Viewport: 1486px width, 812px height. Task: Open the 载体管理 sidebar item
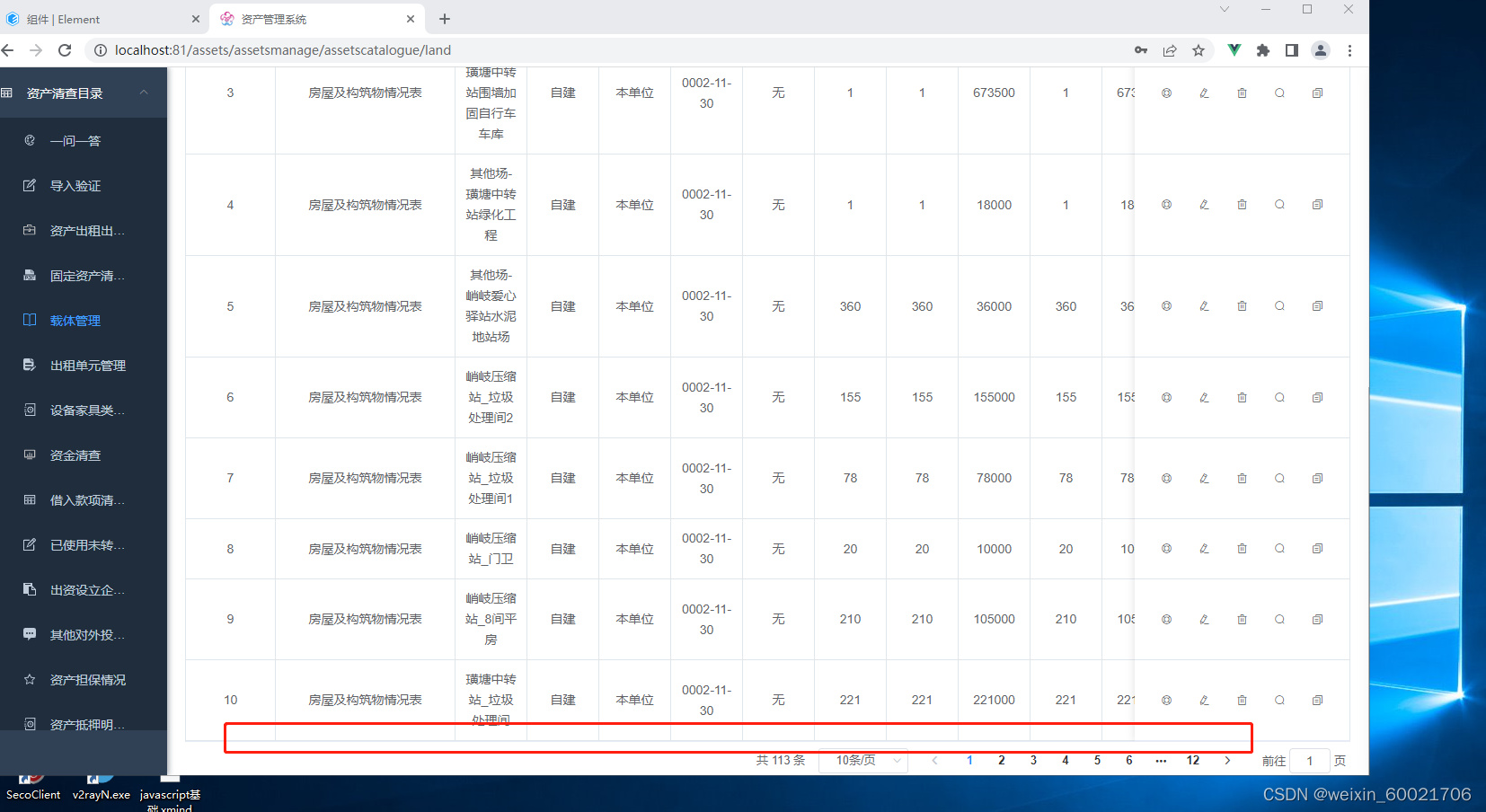point(84,320)
